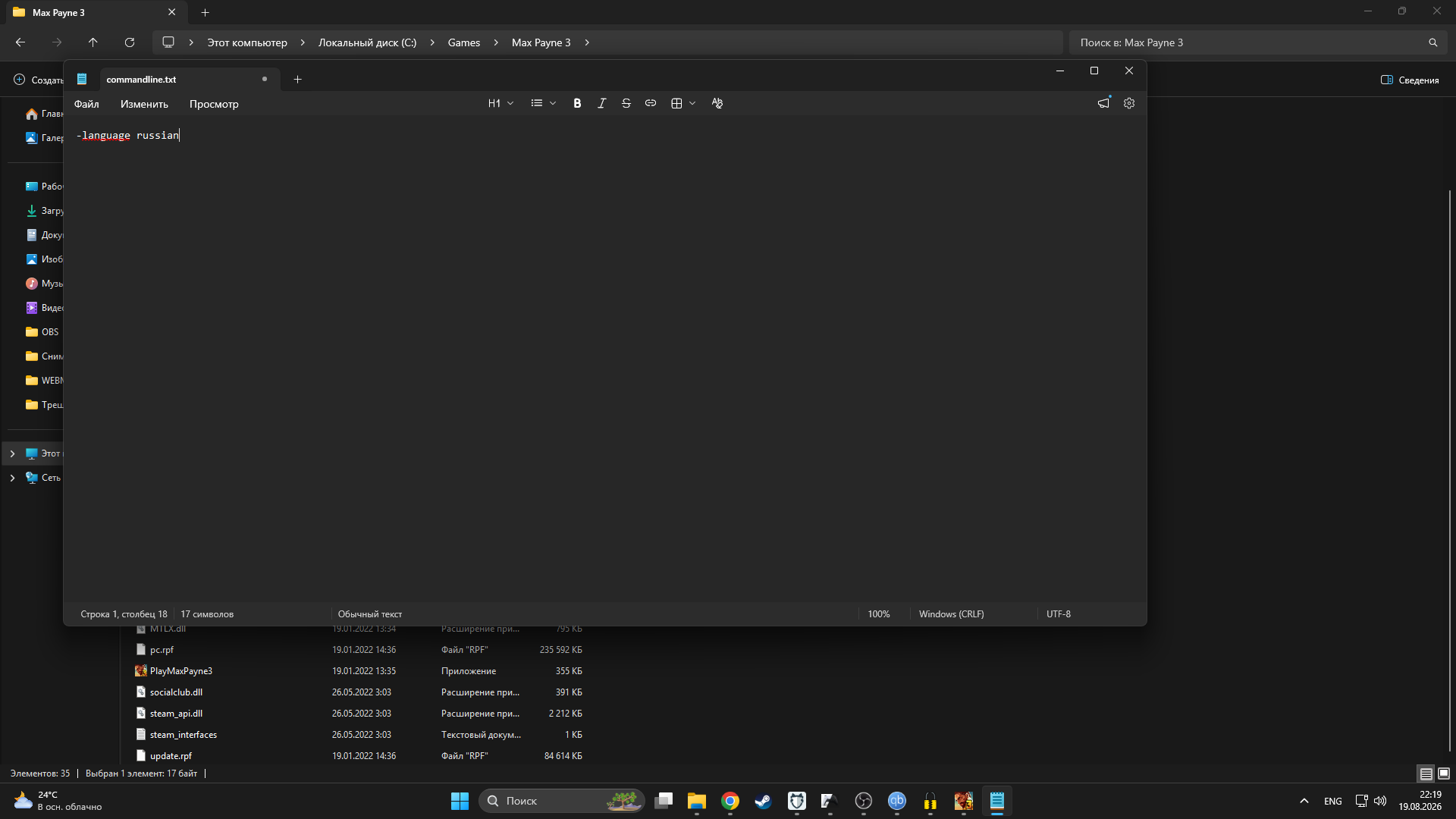1456x819 pixels.
Task: Click the Создать button in Explorer
Action: [38, 80]
